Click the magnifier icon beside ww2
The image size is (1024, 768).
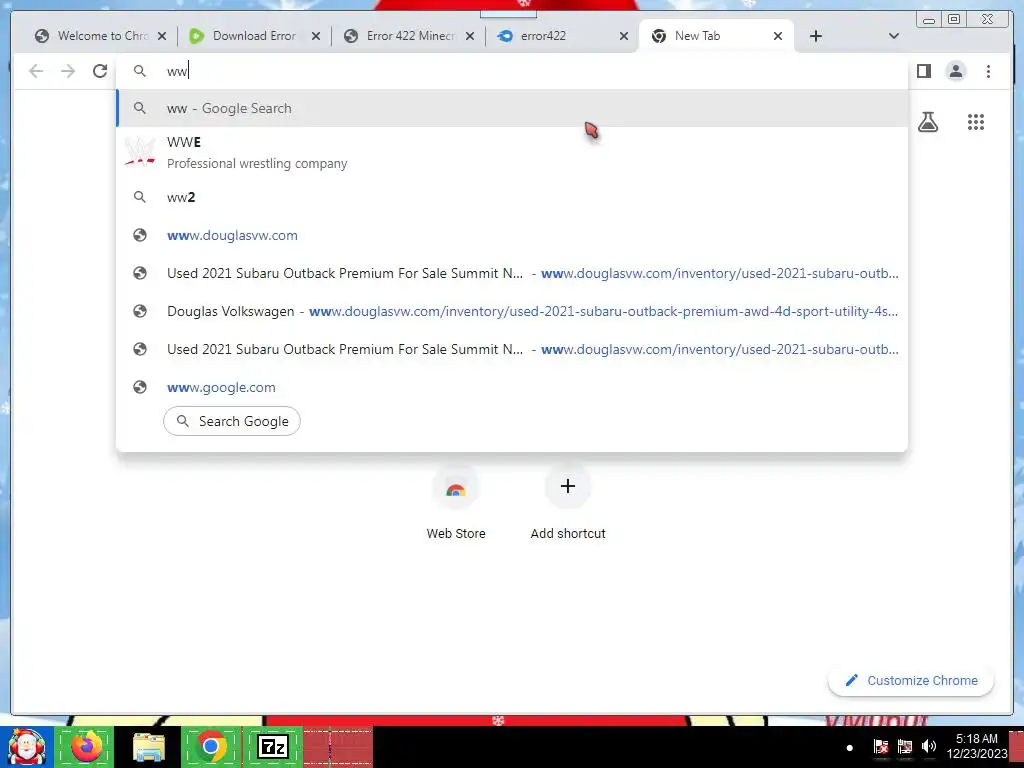140,197
